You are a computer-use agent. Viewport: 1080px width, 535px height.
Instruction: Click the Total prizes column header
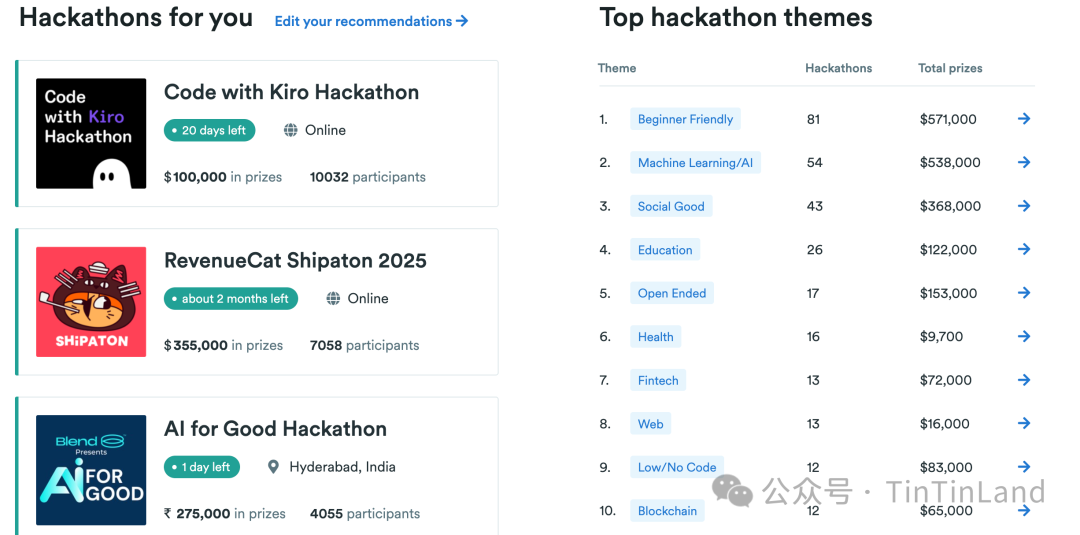tap(951, 68)
